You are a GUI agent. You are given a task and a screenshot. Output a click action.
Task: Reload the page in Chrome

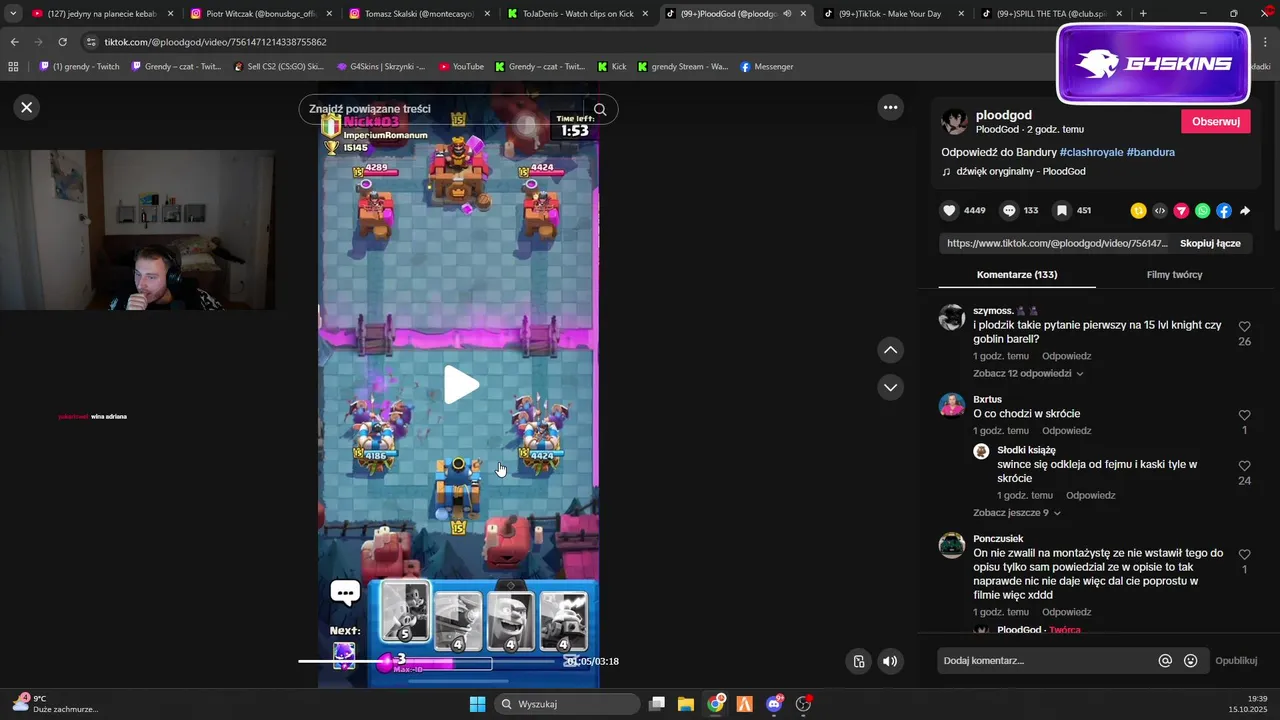click(62, 42)
